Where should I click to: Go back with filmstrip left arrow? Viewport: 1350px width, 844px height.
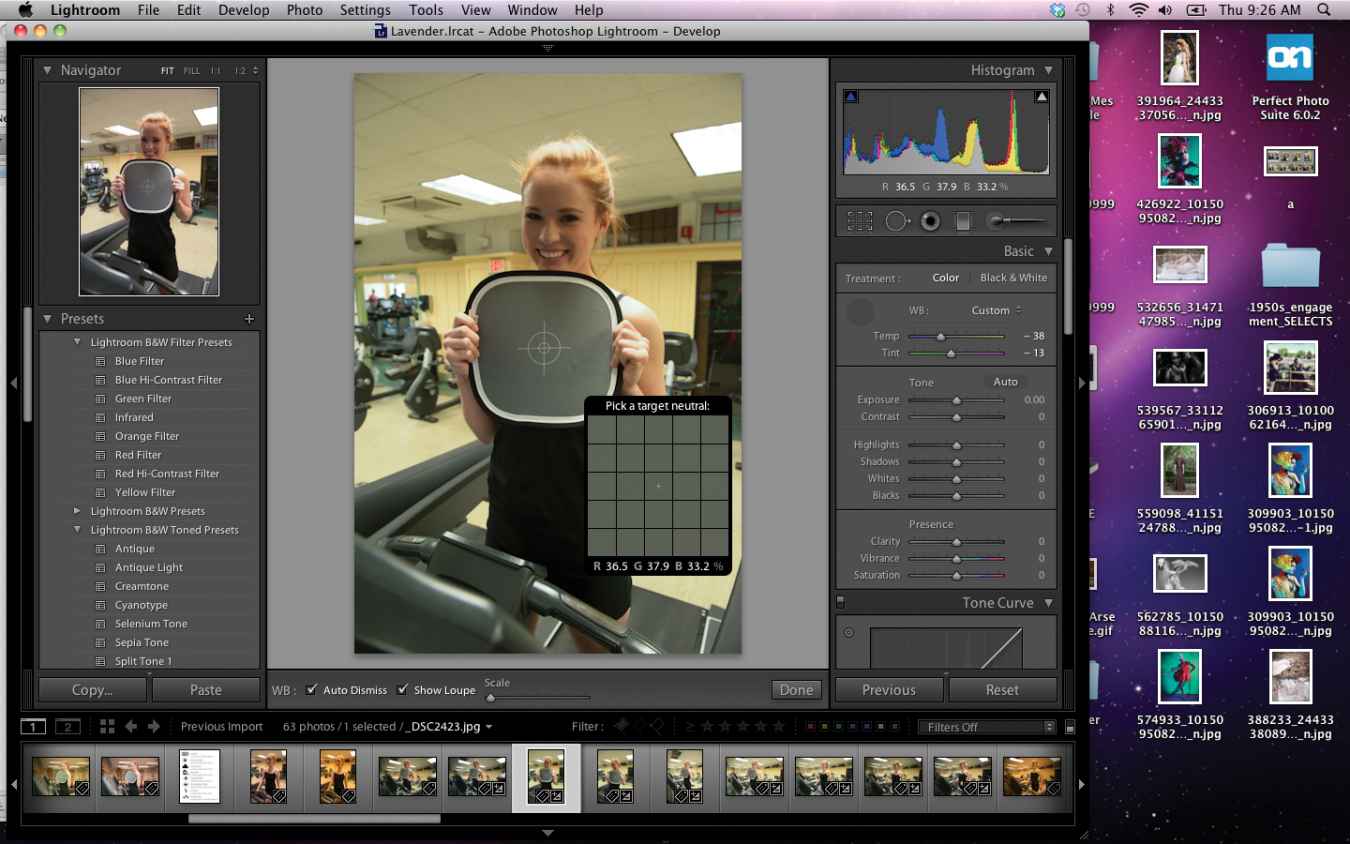pyautogui.click(x=131, y=726)
